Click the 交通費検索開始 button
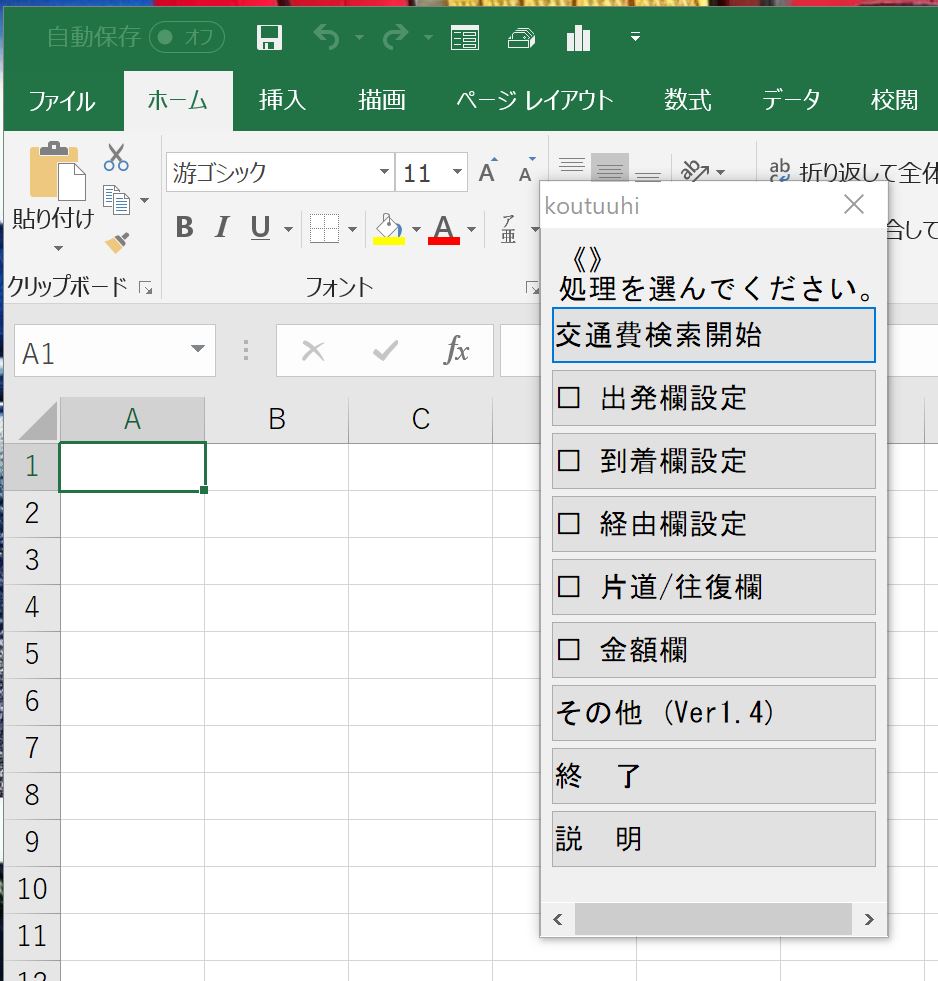This screenshot has height=981, width=938. point(713,335)
